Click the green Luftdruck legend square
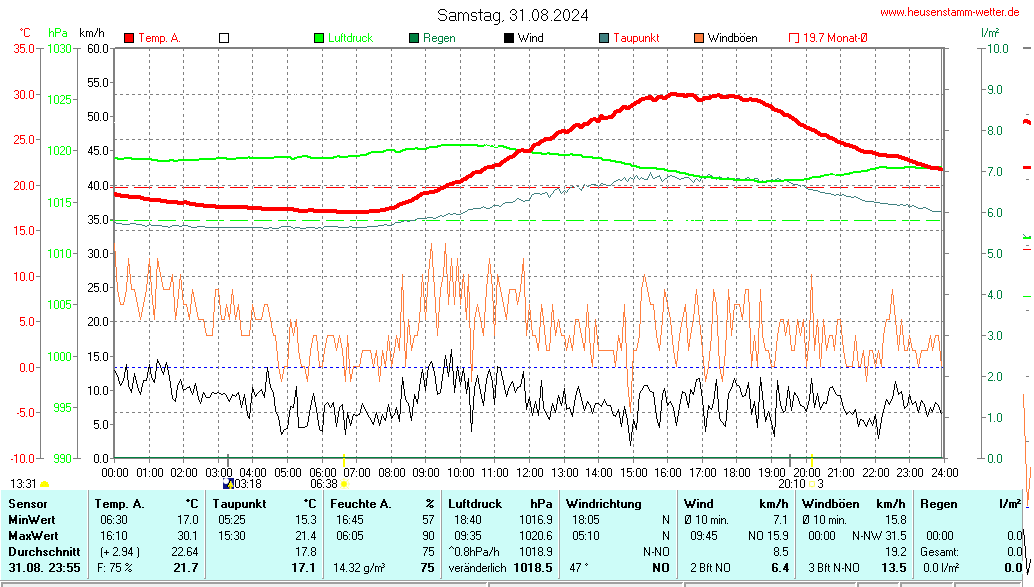Image resolution: width=1034 pixels, height=587 pixels. pyautogui.click(x=319, y=38)
